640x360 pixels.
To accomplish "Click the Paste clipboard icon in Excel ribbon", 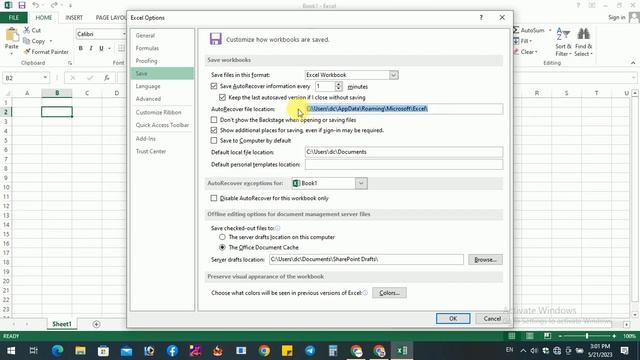I will click(11, 35).
